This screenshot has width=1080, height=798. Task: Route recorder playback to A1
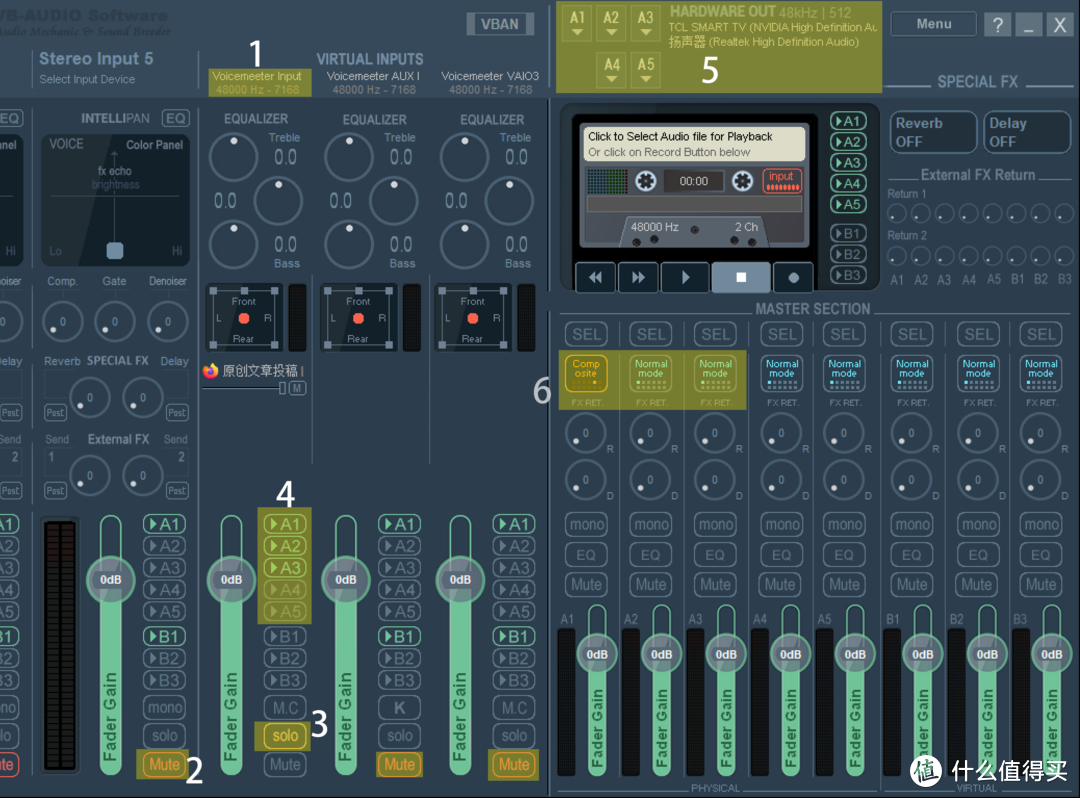coord(848,121)
